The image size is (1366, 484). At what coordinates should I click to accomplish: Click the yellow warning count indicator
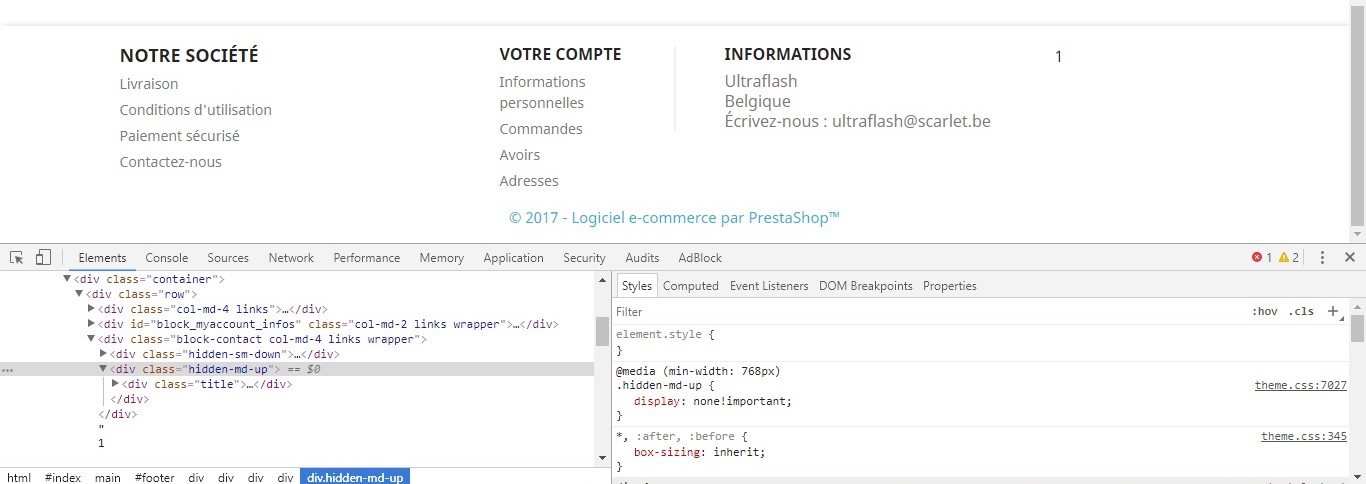(1289, 258)
